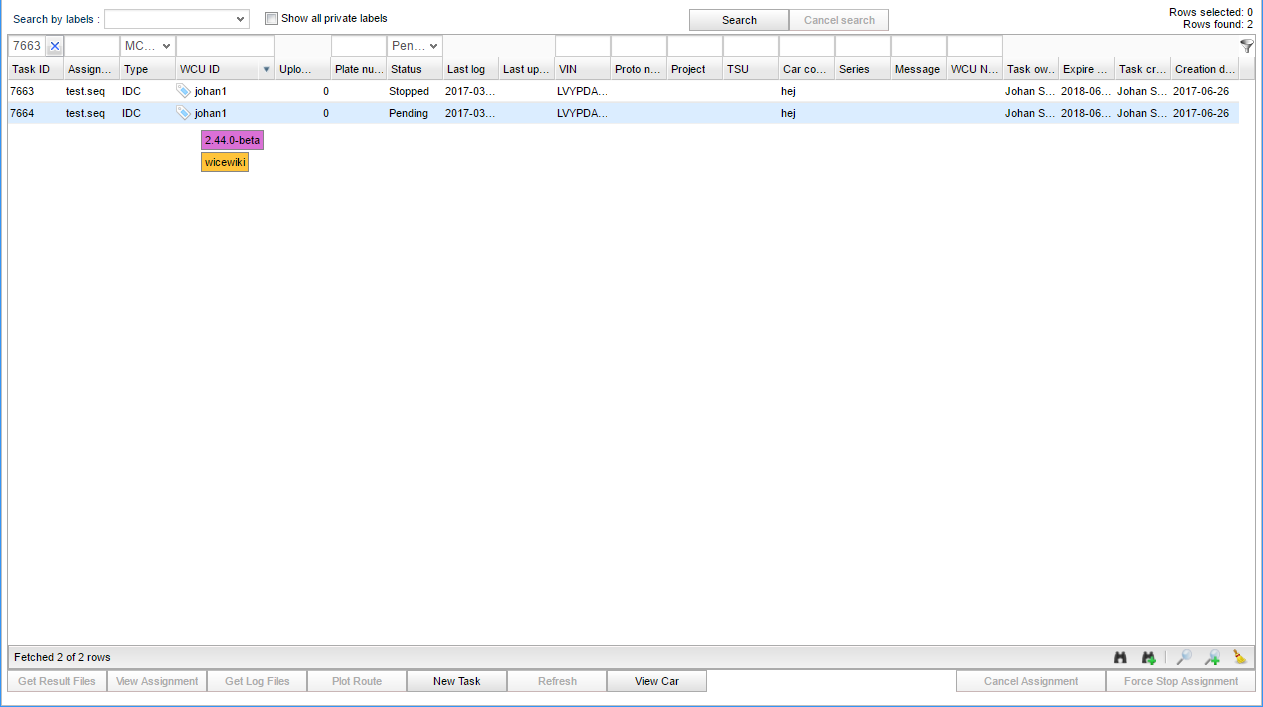
Task: Click the binoculars icon with green plus
Action: click(x=1148, y=657)
